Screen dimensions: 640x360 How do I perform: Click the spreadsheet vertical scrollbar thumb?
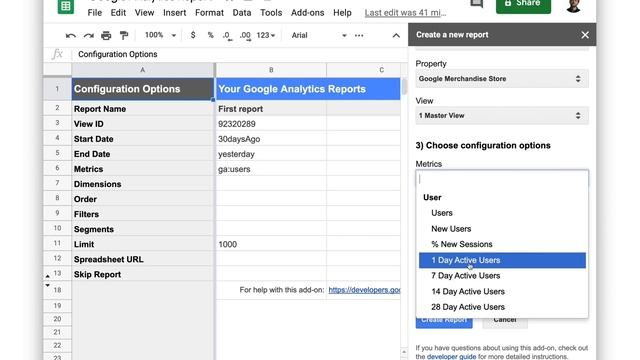[404, 87]
